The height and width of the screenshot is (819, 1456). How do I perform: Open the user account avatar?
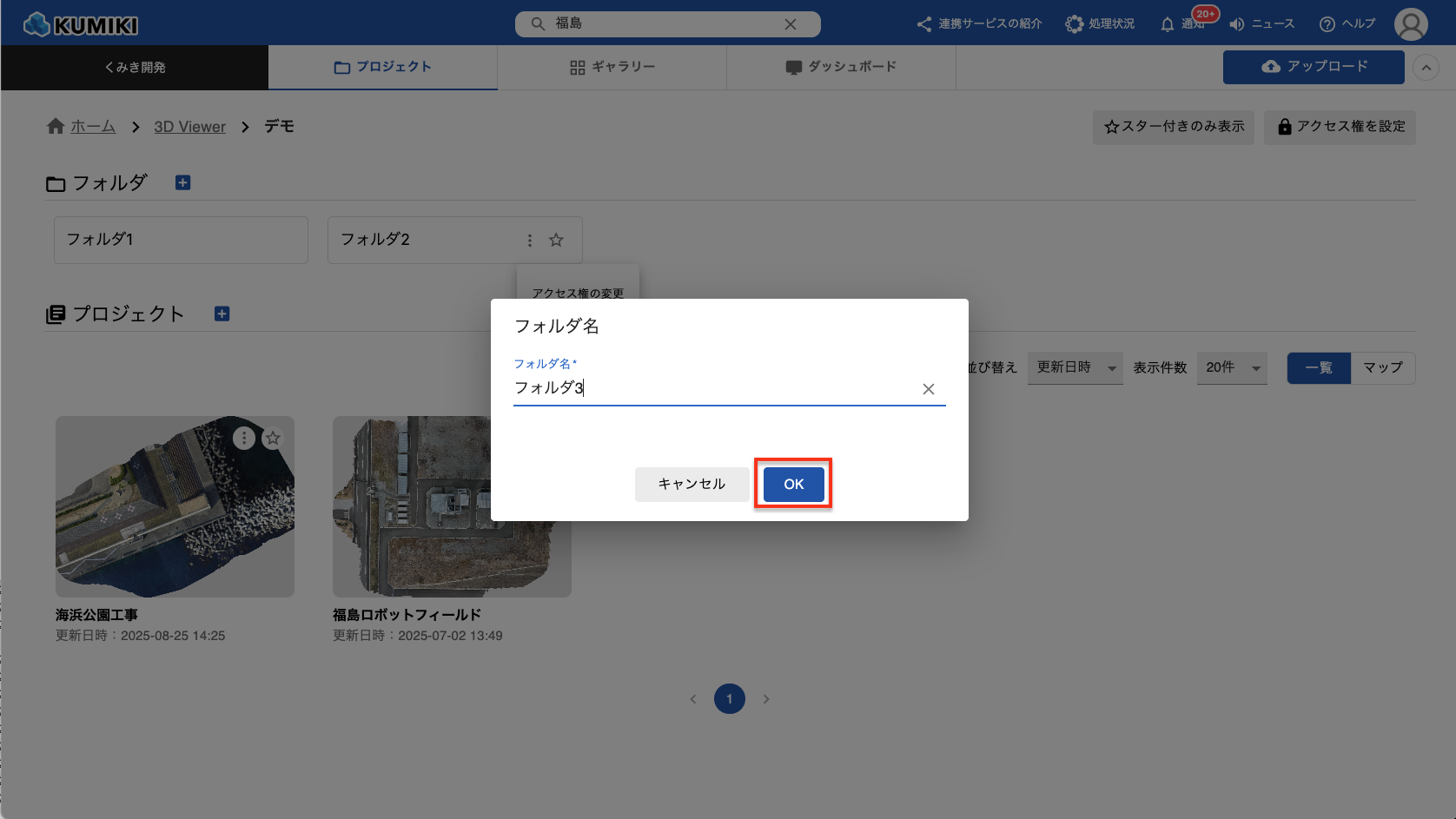coord(1410,24)
